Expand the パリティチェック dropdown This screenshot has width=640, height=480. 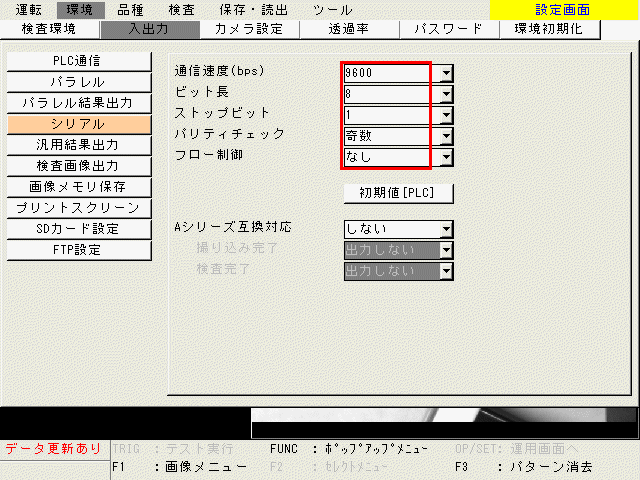(446, 136)
